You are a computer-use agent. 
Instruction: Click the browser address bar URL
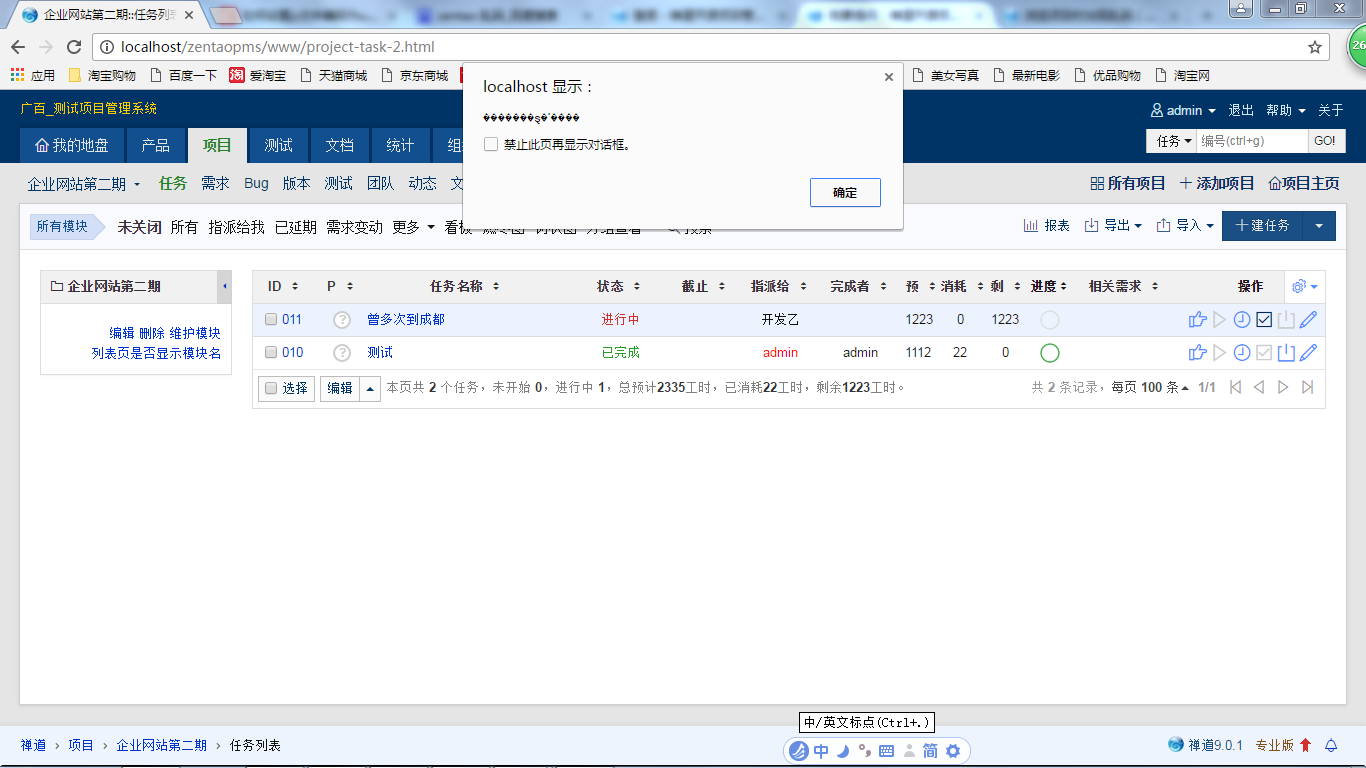(278, 47)
